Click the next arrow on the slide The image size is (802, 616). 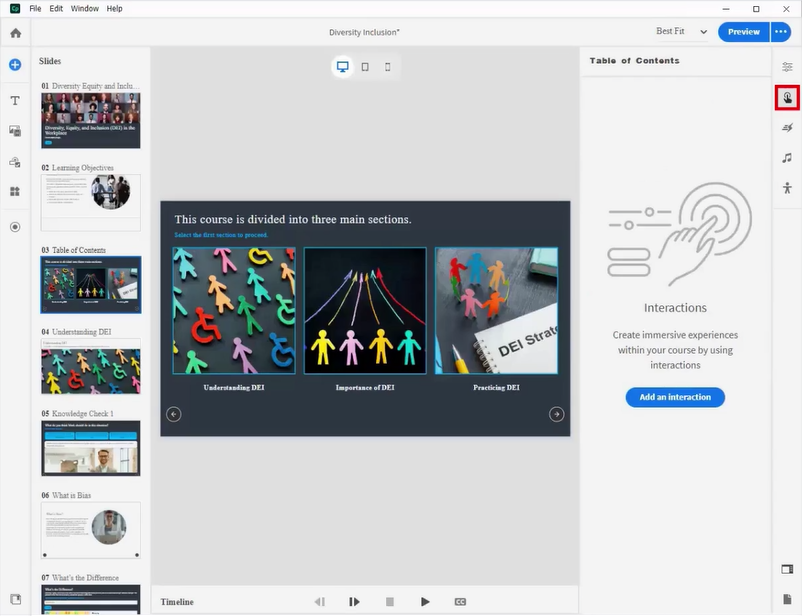[x=556, y=414]
